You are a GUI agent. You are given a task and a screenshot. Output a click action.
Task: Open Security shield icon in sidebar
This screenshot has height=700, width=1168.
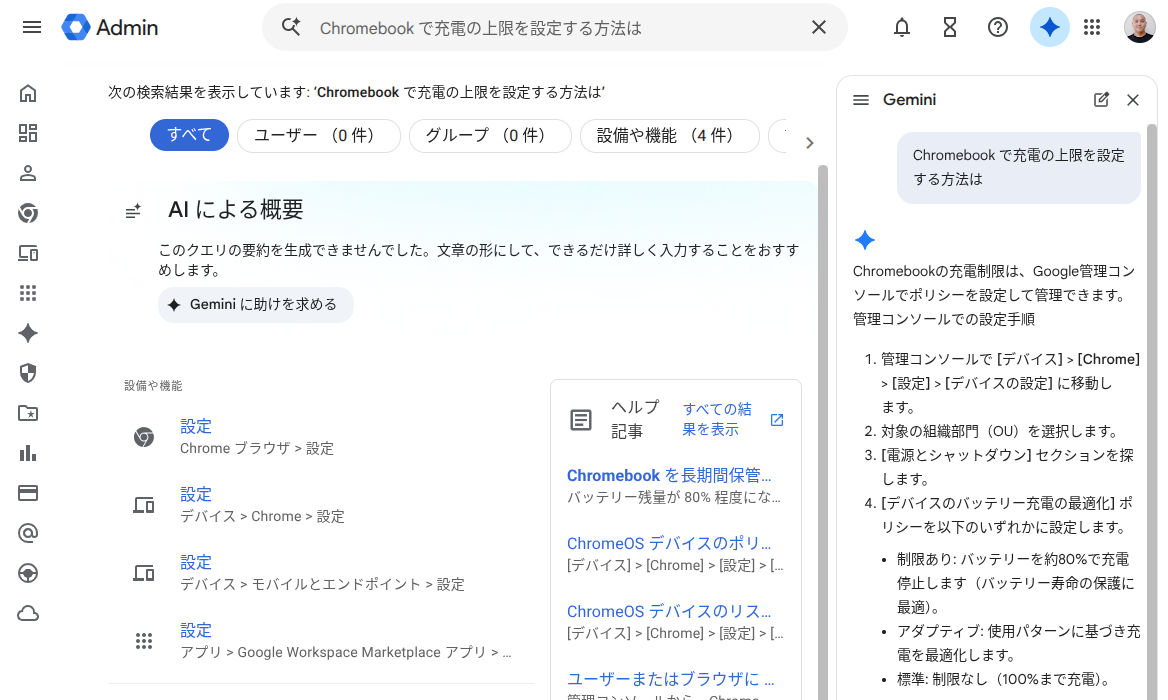point(28,373)
